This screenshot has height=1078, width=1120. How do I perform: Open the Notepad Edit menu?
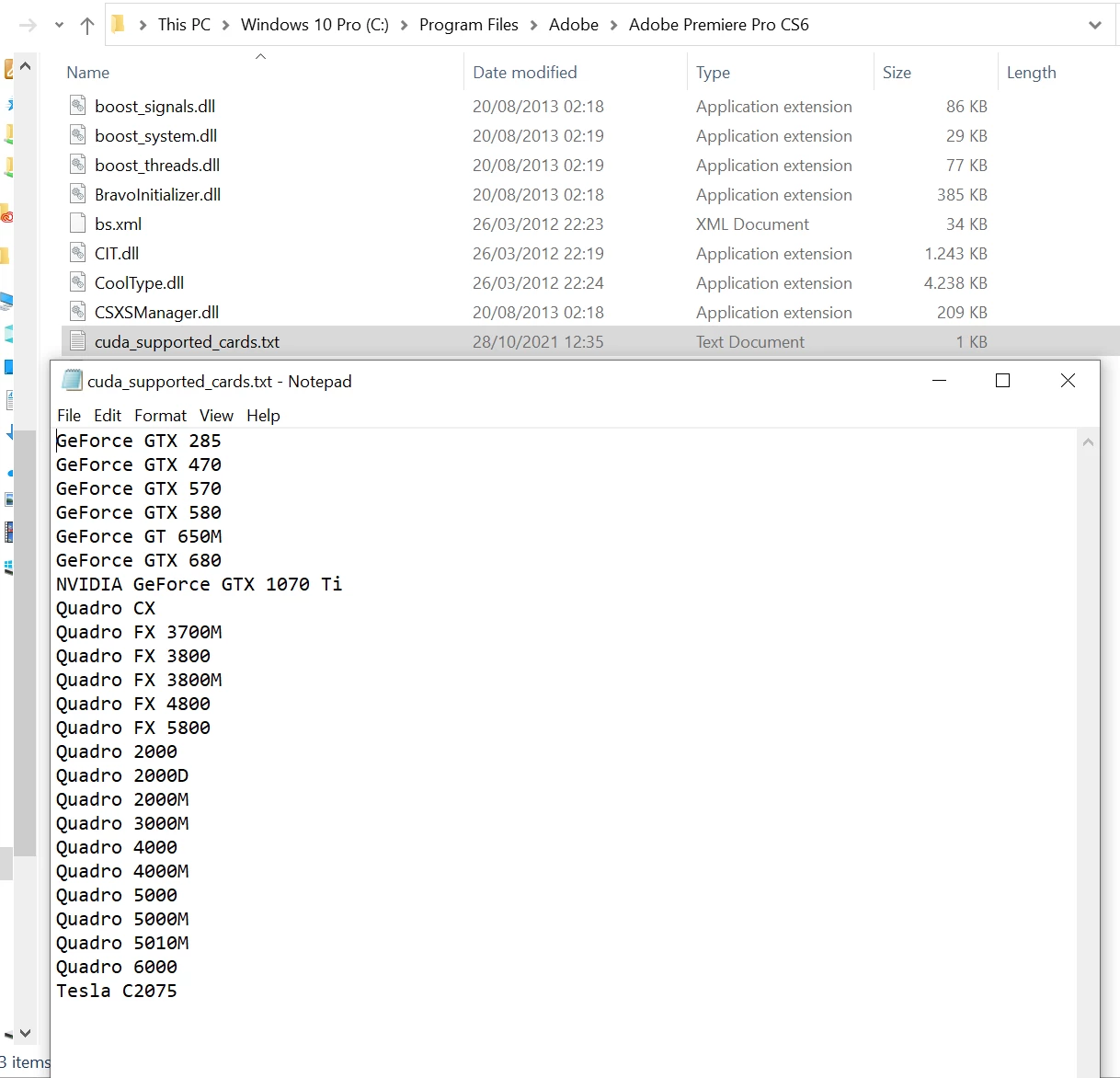click(x=108, y=416)
